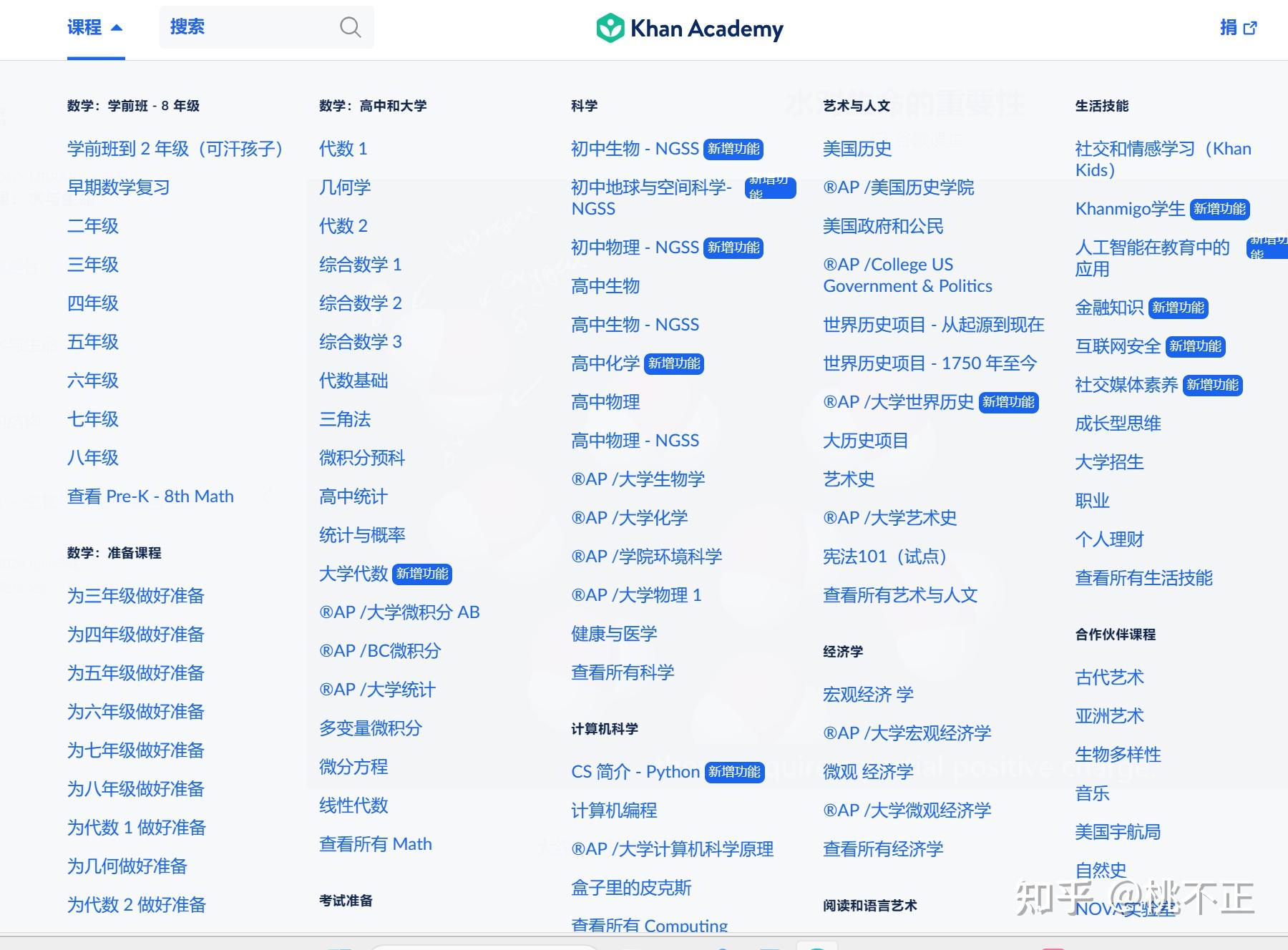Open 大学代数 course
This screenshot has height=950, width=1288.
[x=353, y=574]
